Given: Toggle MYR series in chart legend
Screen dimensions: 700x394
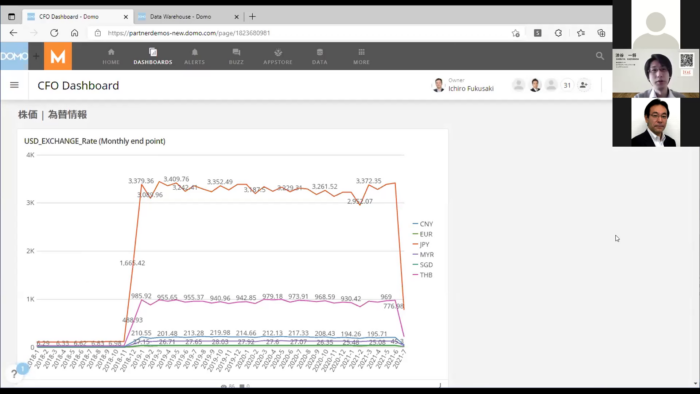Looking at the screenshot, I should pyautogui.click(x=423, y=255).
